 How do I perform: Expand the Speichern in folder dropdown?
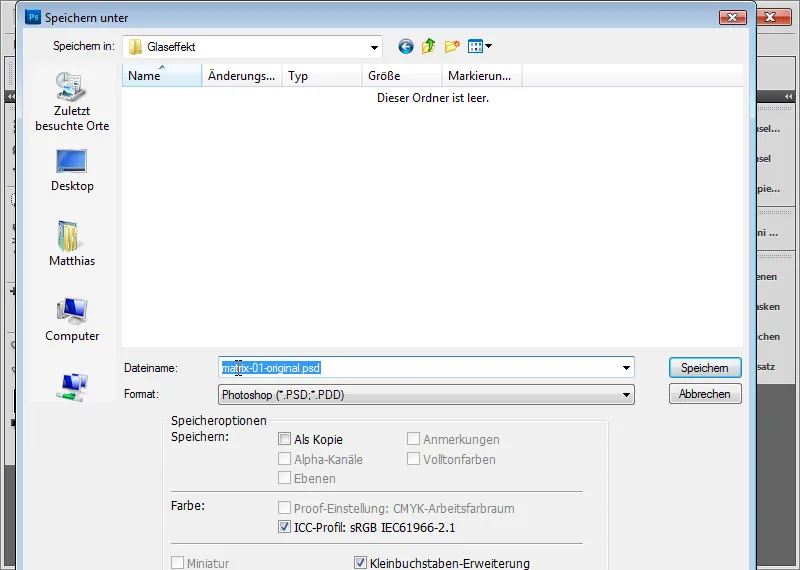click(x=374, y=47)
